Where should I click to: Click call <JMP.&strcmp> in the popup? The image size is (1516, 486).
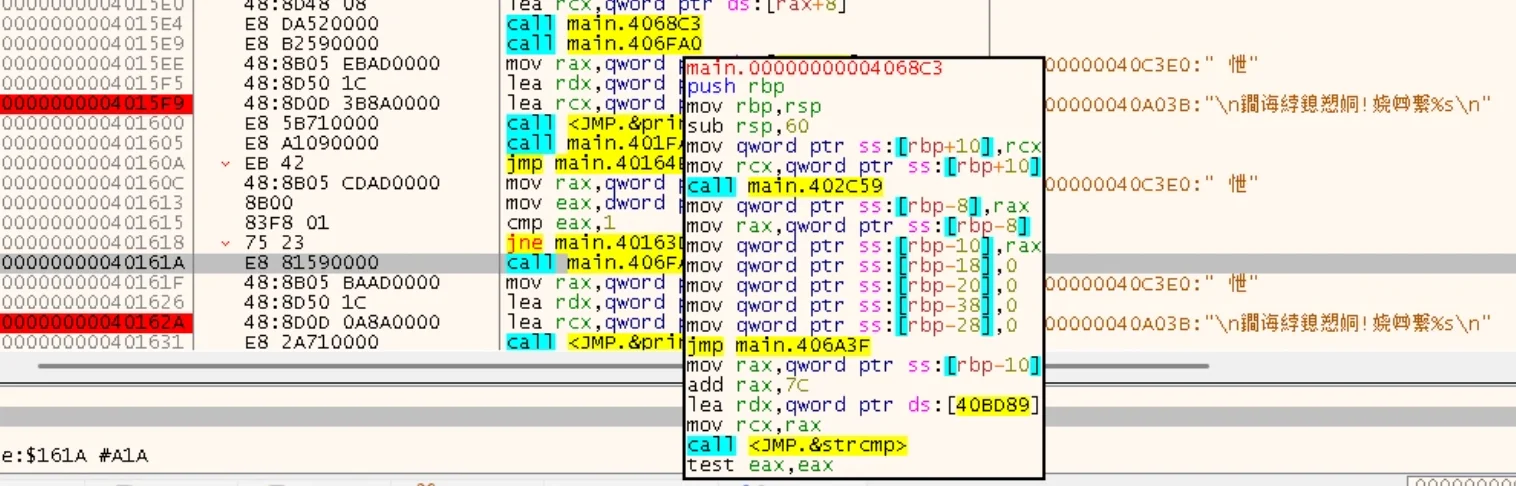[x=797, y=444]
